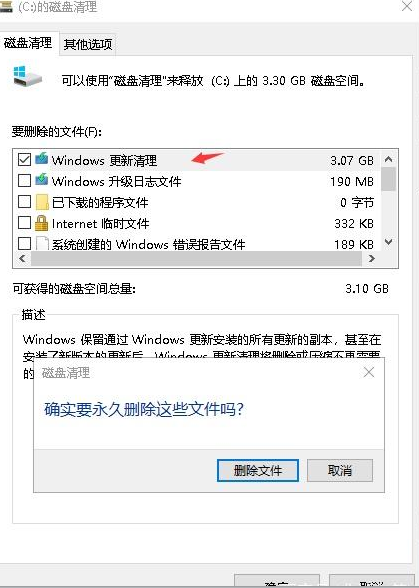Click horizontal scrollbar left arrow
This screenshot has width=419, height=588.
[22, 258]
